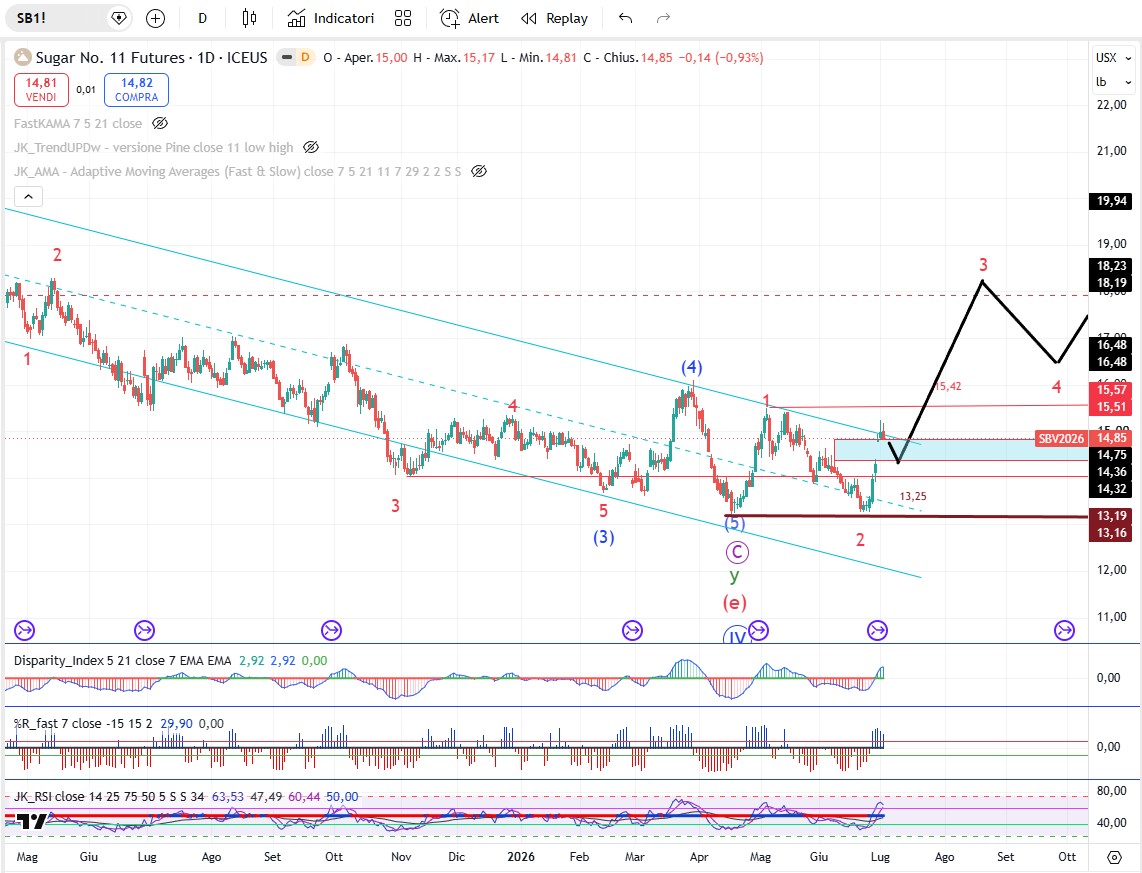The image size is (1142, 873).
Task: Click the contract rollover marker near Lug 2025
Action: pyautogui.click(x=144, y=630)
